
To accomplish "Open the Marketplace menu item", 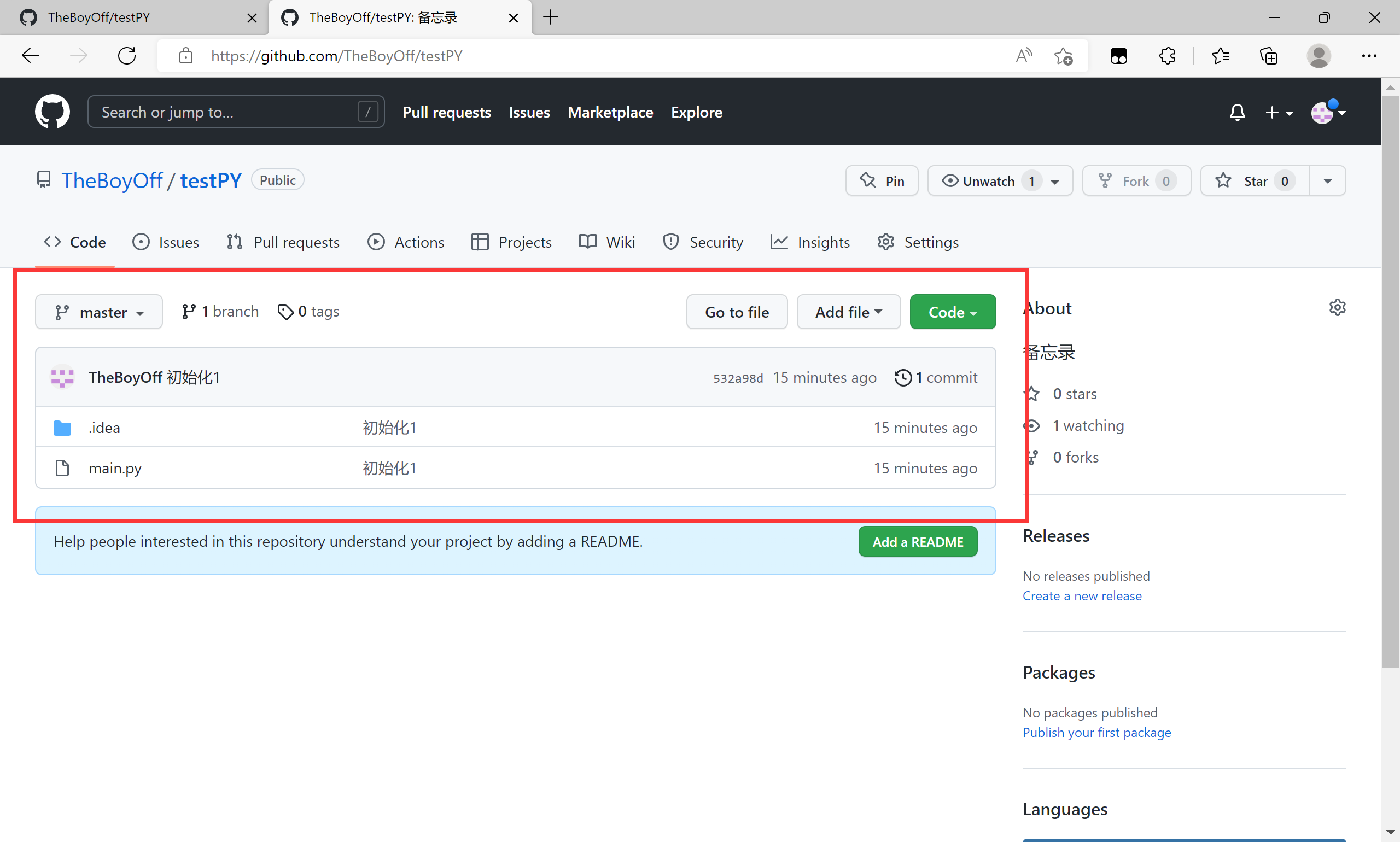I will pos(609,112).
